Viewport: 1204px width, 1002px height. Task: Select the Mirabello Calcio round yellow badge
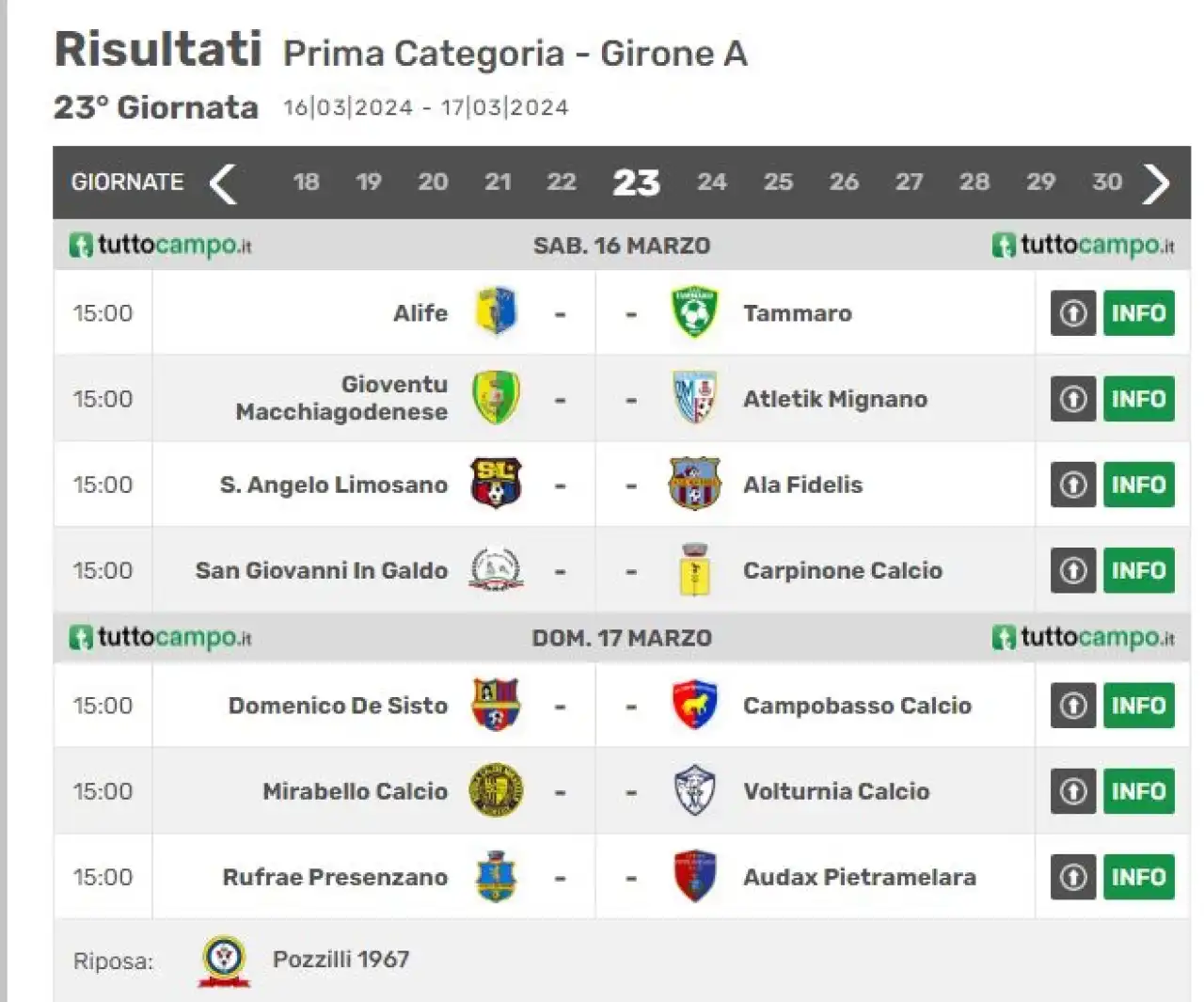[x=496, y=790]
